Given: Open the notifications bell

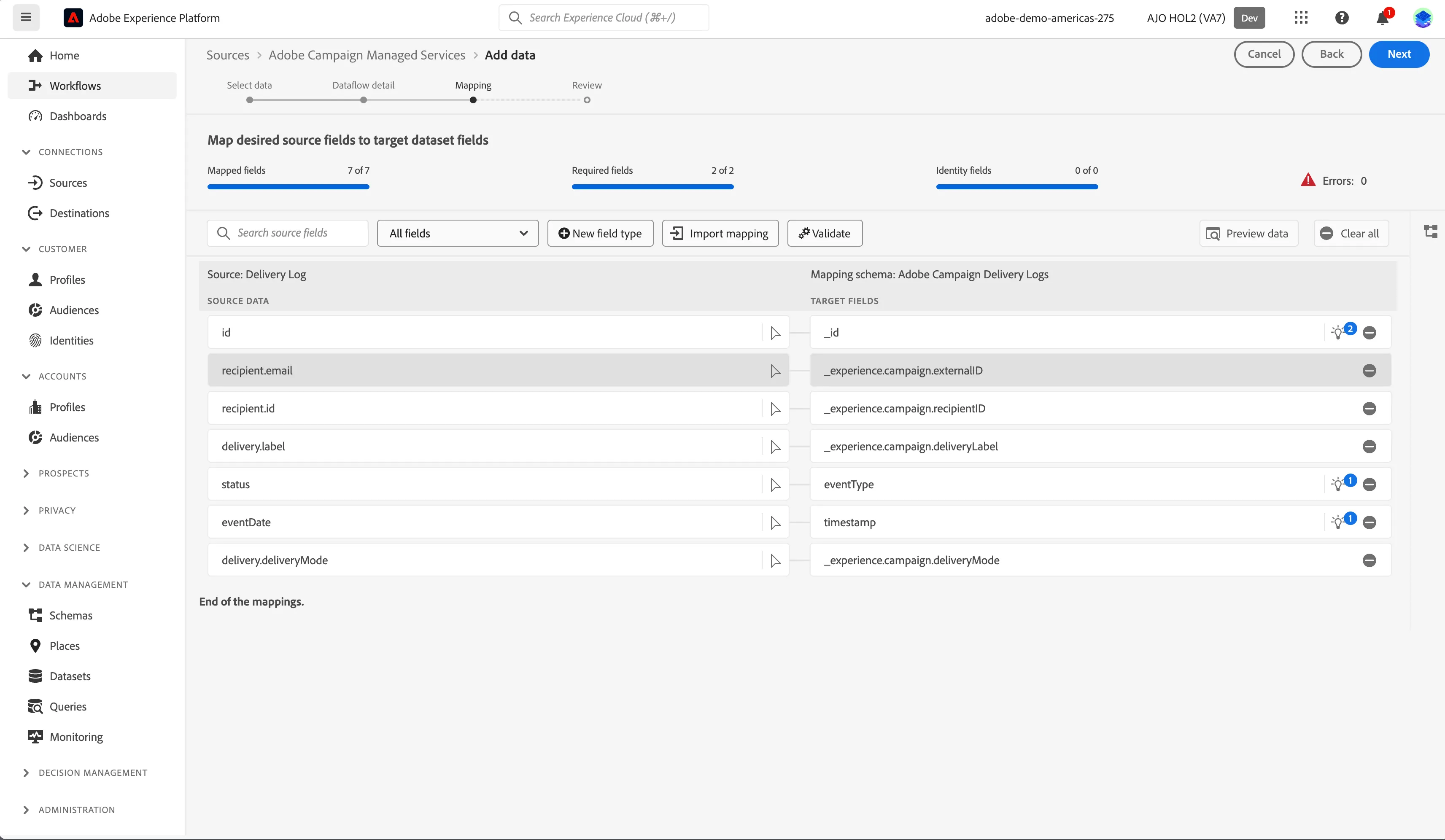Looking at the screenshot, I should tap(1383, 18).
